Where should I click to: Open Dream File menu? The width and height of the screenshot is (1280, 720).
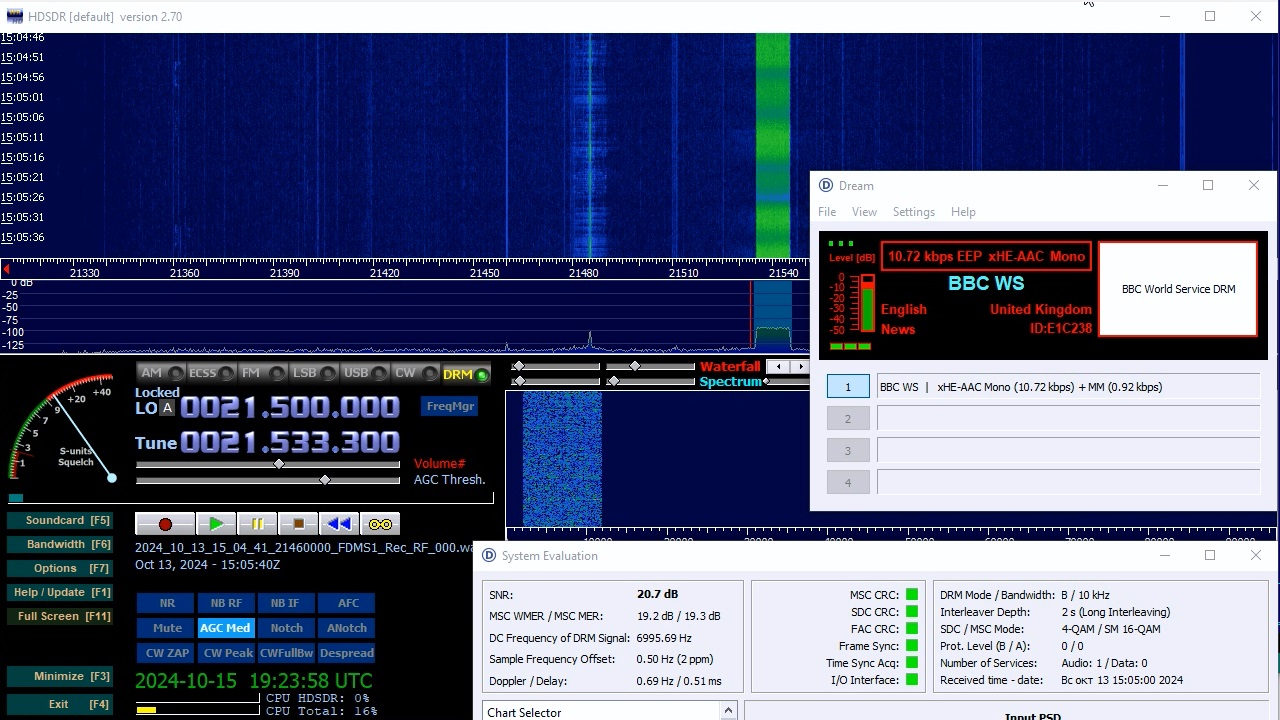827,212
